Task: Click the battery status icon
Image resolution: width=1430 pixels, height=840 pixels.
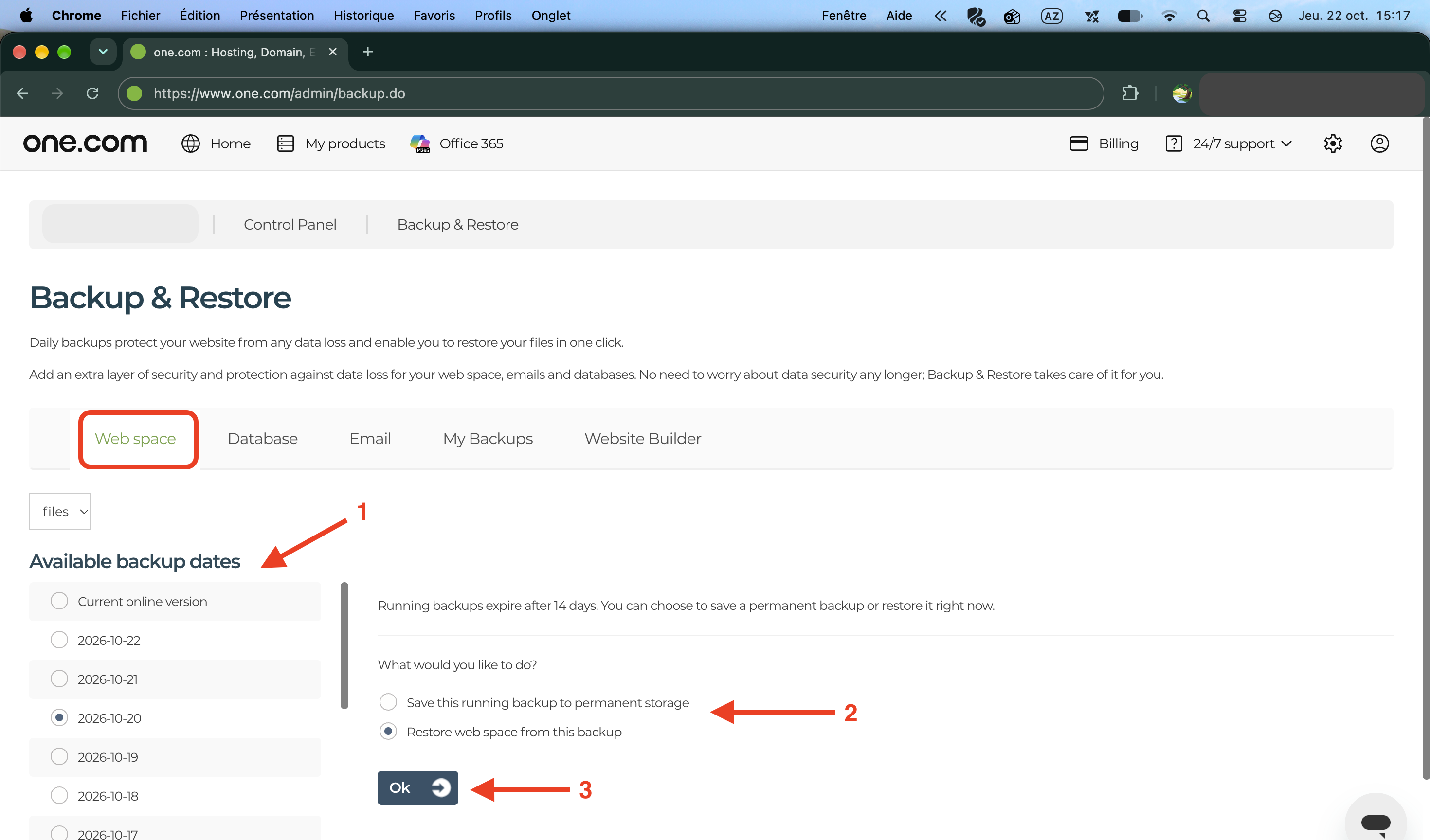Action: 1130,15
